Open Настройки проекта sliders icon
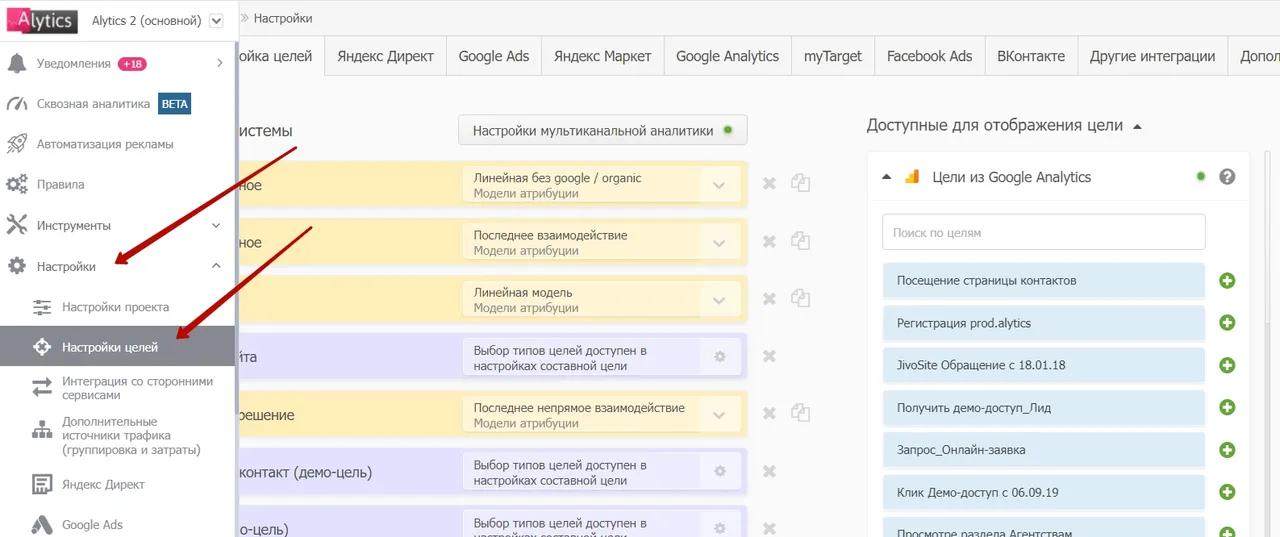This screenshot has height=537, width=1280. 42,307
